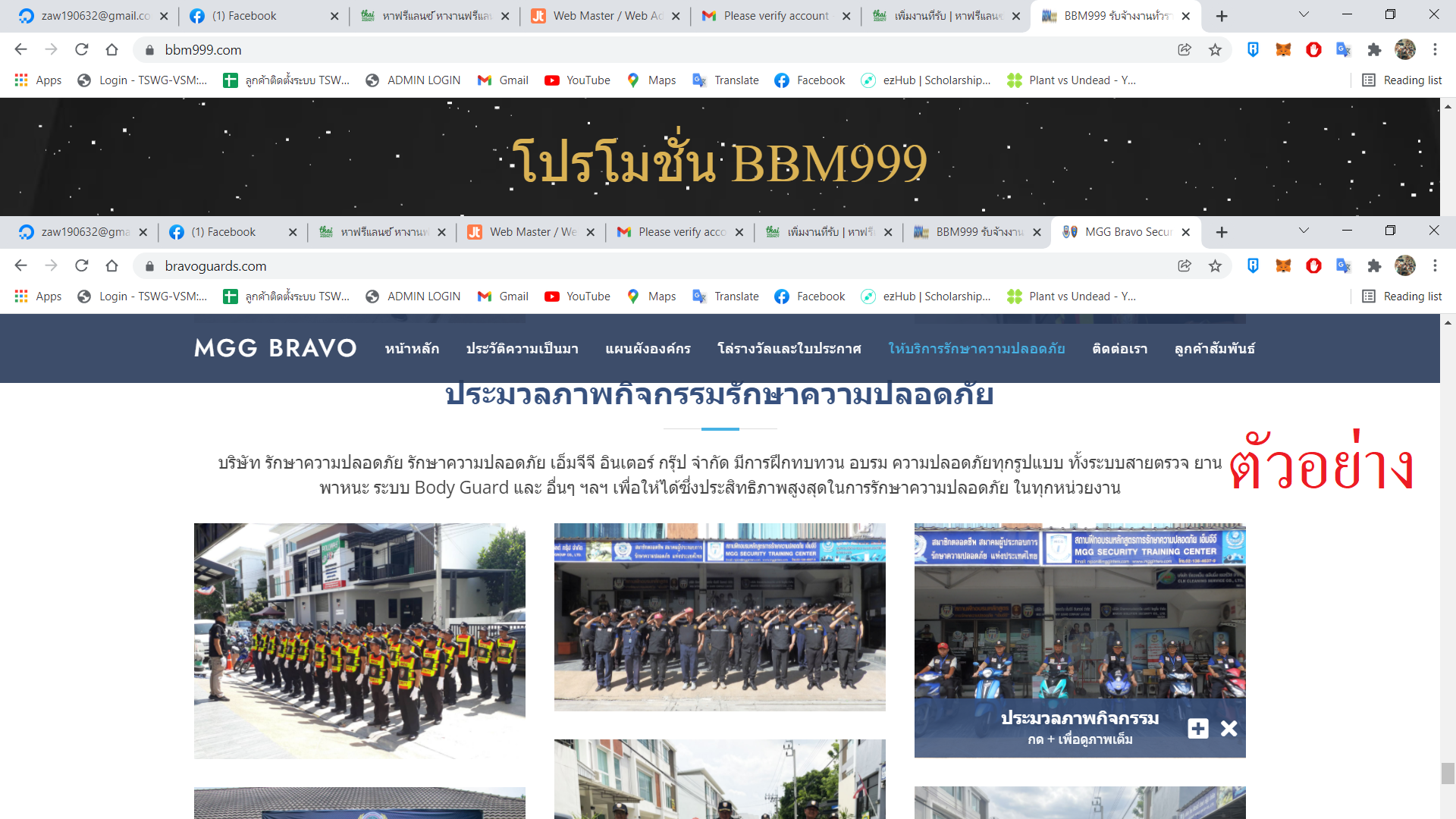Open Maps bookmark in bbm999 window
Viewport: 1456px width, 819px height.
pyautogui.click(x=651, y=80)
